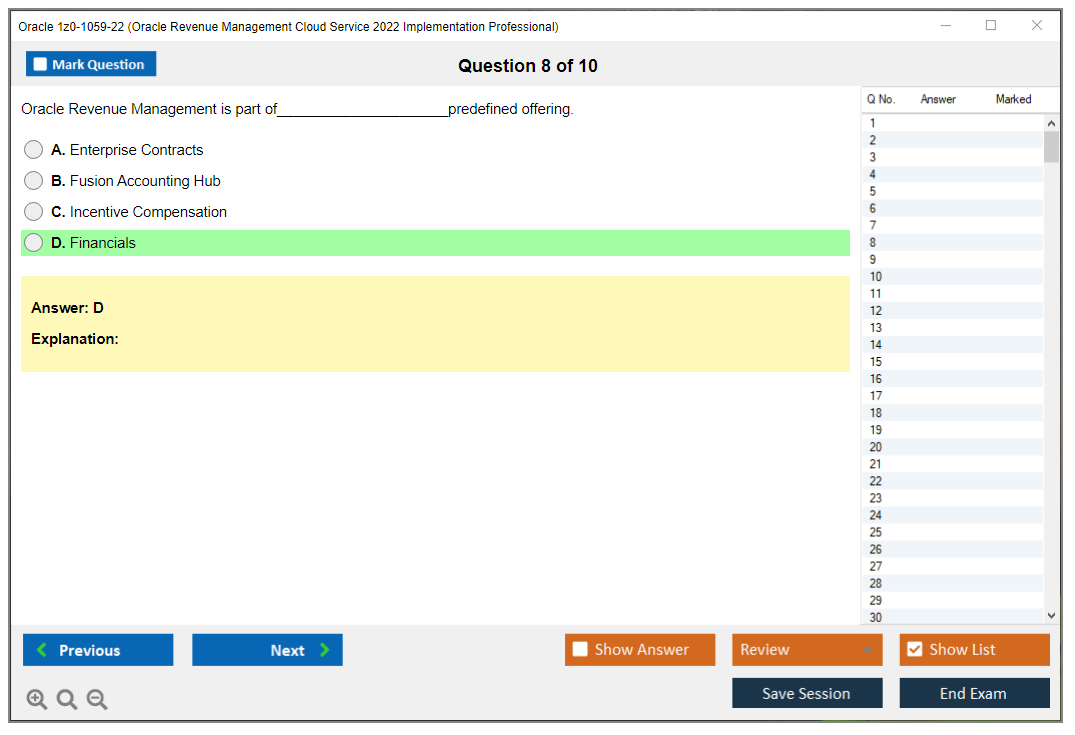Enable the Show Answer checkbox

580,650
